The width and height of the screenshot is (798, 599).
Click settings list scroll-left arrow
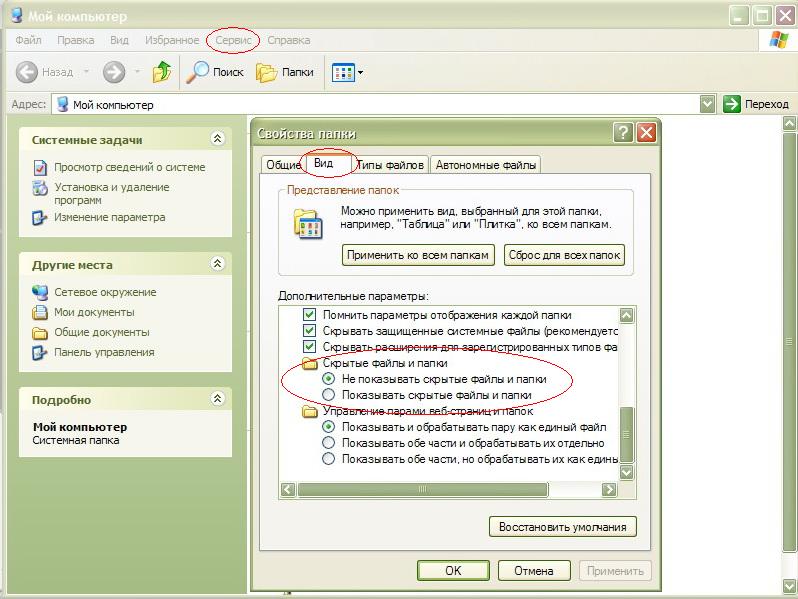[x=288, y=489]
